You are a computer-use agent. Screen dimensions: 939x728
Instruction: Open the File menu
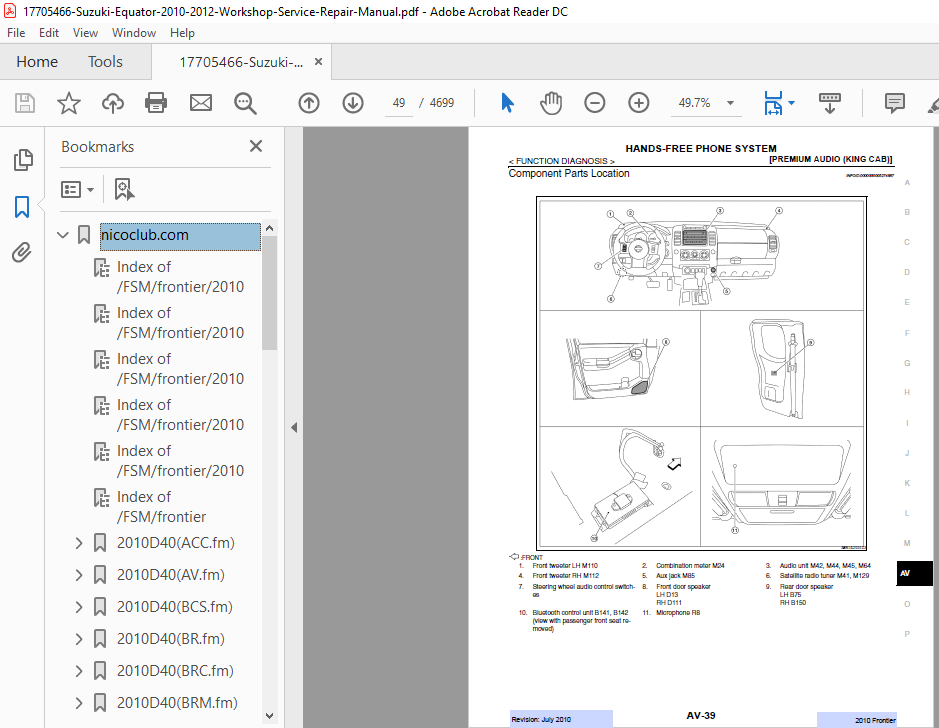point(16,33)
